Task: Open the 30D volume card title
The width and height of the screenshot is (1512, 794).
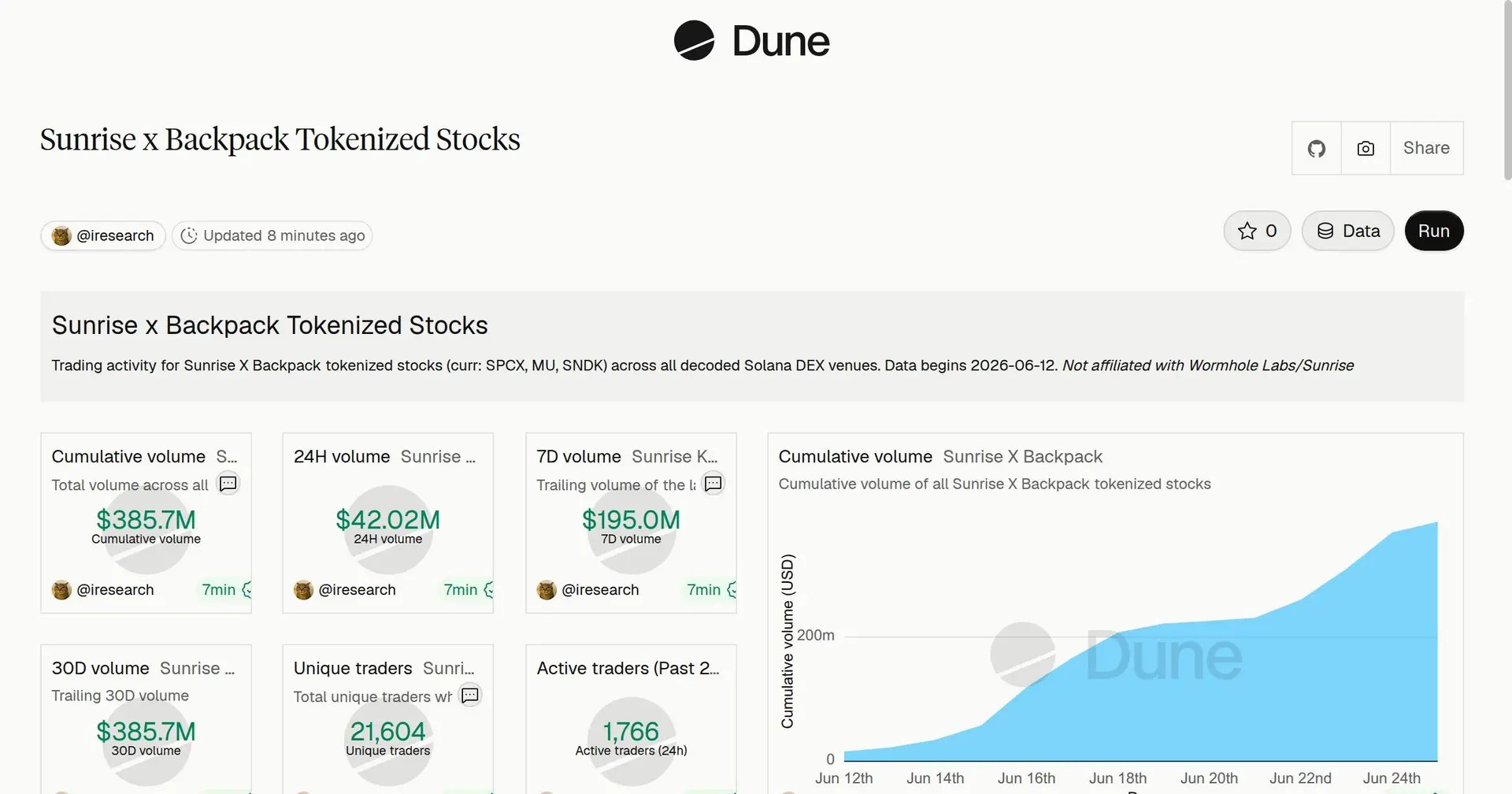Action: [101, 668]
